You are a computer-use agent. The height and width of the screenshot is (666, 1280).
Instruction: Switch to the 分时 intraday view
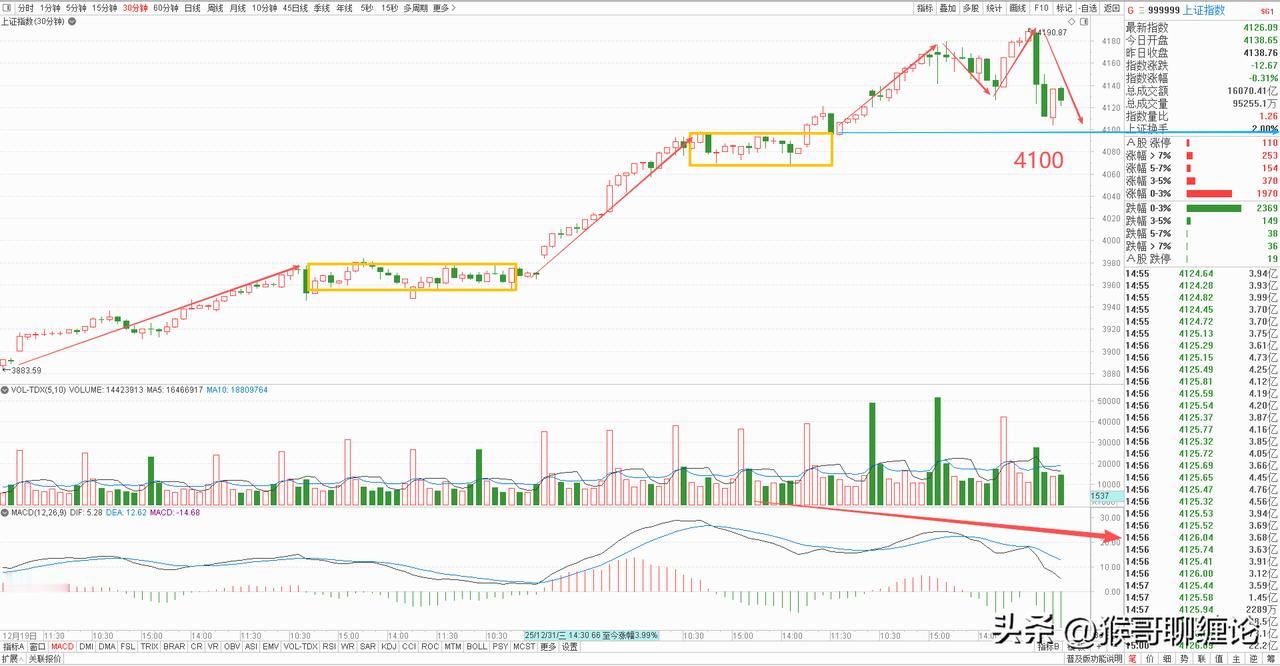pos(25,7)
